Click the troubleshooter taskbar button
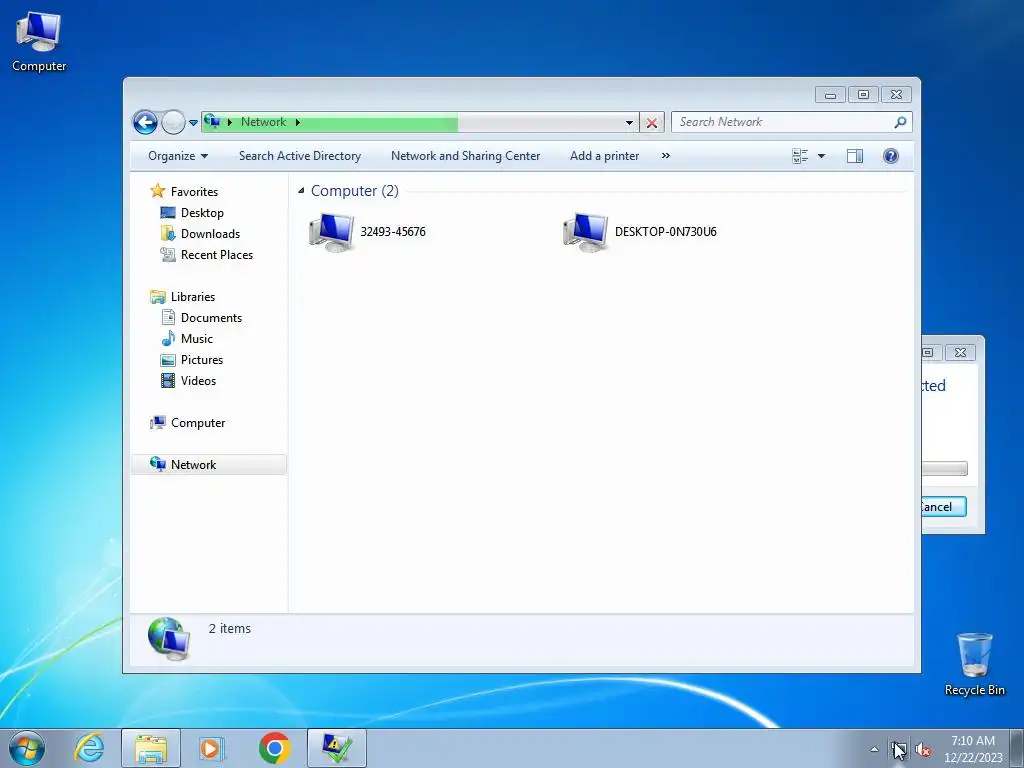This screenshot has height=768, width=1024. point(337,748)
